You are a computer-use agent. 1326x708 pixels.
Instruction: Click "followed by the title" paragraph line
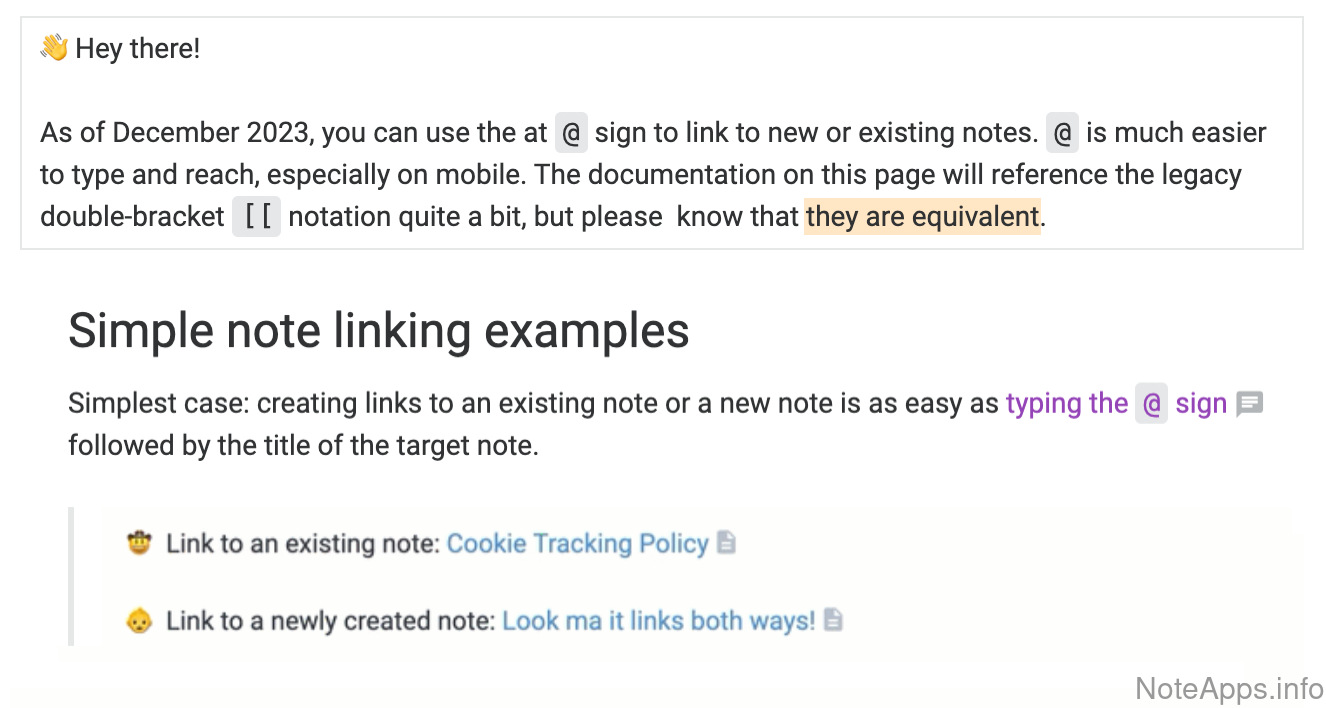(x=303, y=445)
